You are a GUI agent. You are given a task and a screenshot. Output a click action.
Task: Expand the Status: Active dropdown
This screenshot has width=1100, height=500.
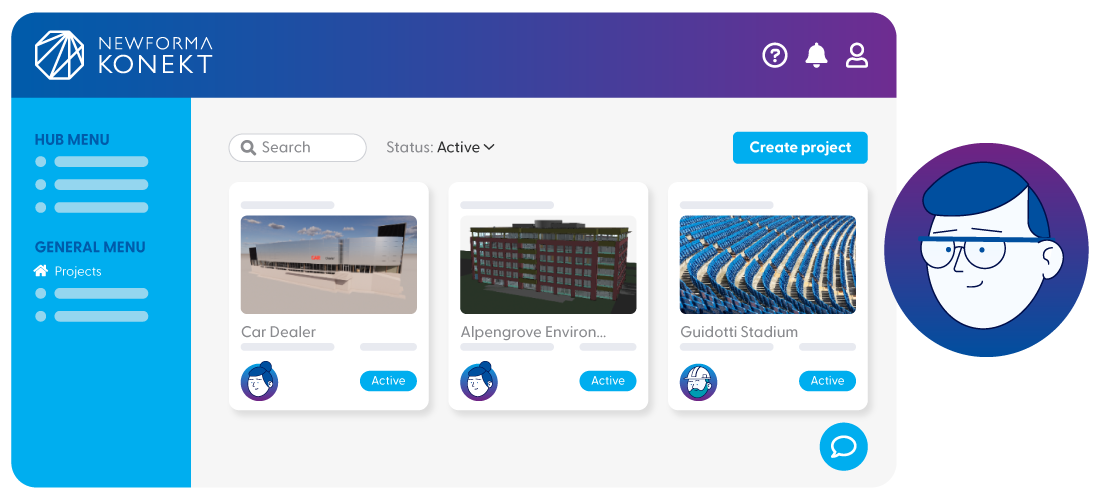coord(441,147)
